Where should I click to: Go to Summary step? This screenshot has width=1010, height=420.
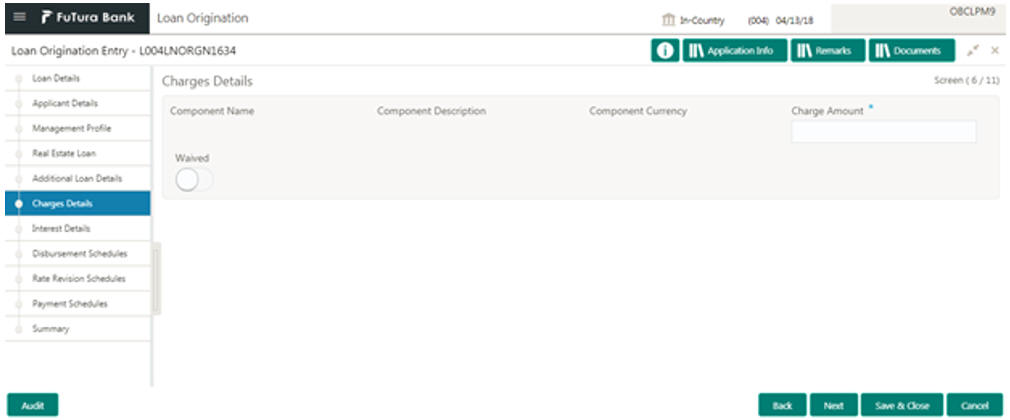78,329
